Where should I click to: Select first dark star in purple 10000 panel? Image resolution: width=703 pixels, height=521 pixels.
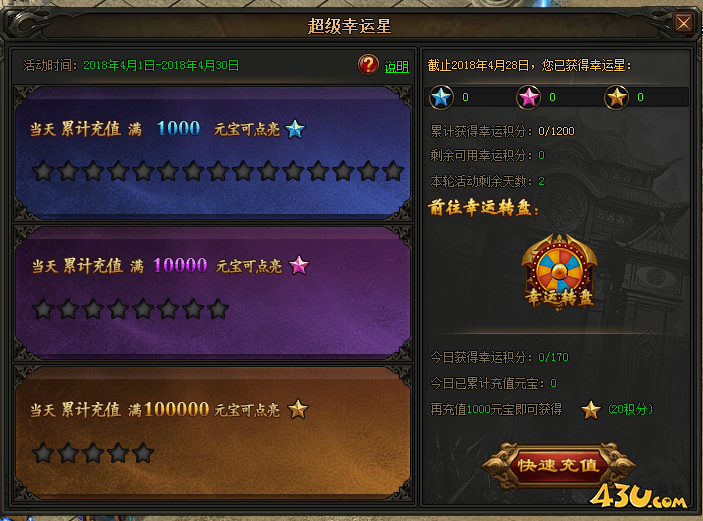[44, 309]
